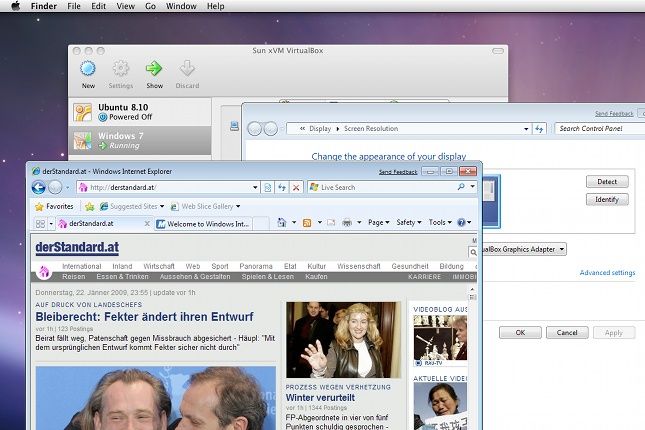This screenshot has height=430, width=645.
Task: Open the Tools menu in IE
Action: (440, 222)
